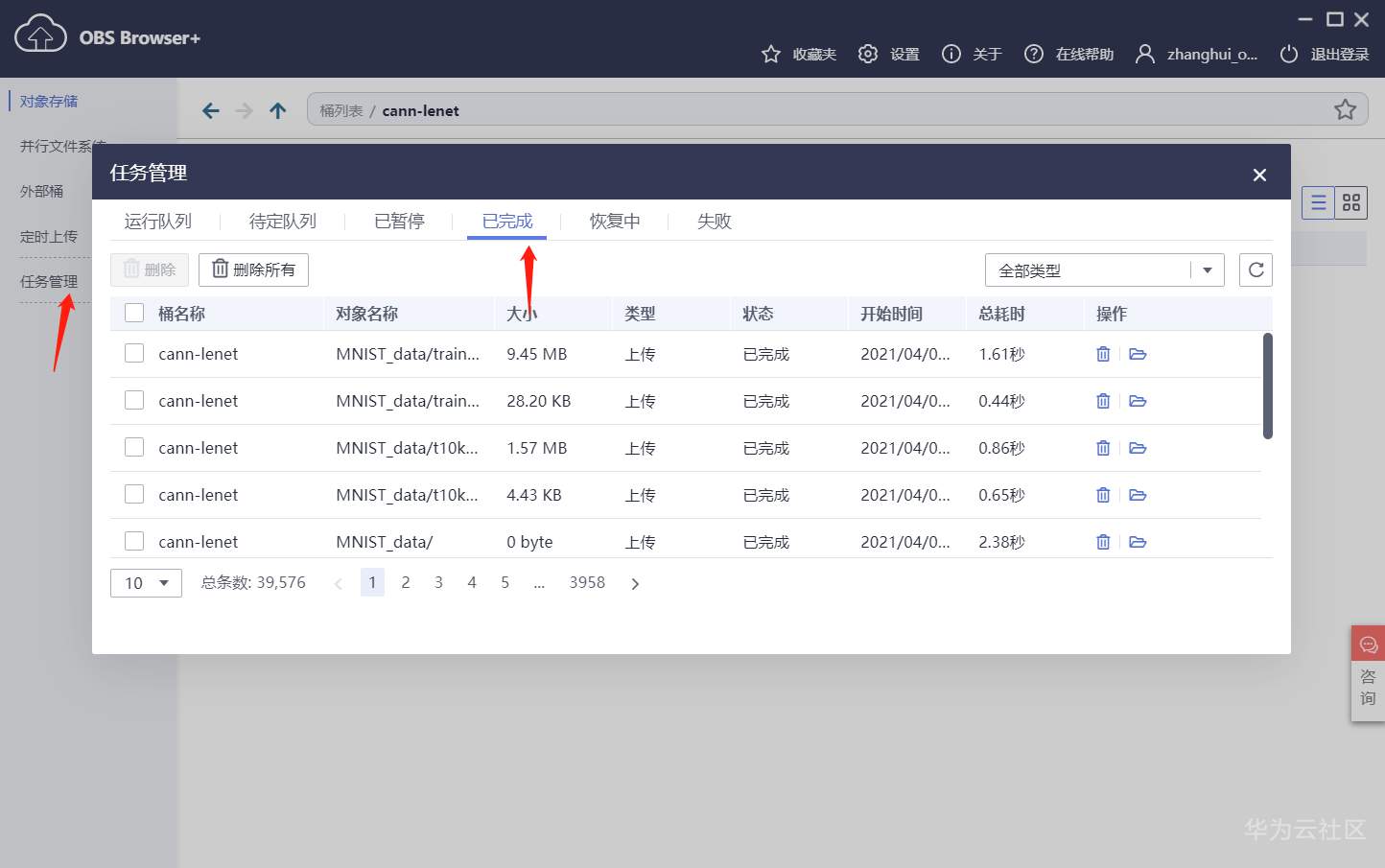Switch to the 待定队列 tab
Screen dimensions: 1385x868
click(x=282, y=222)
